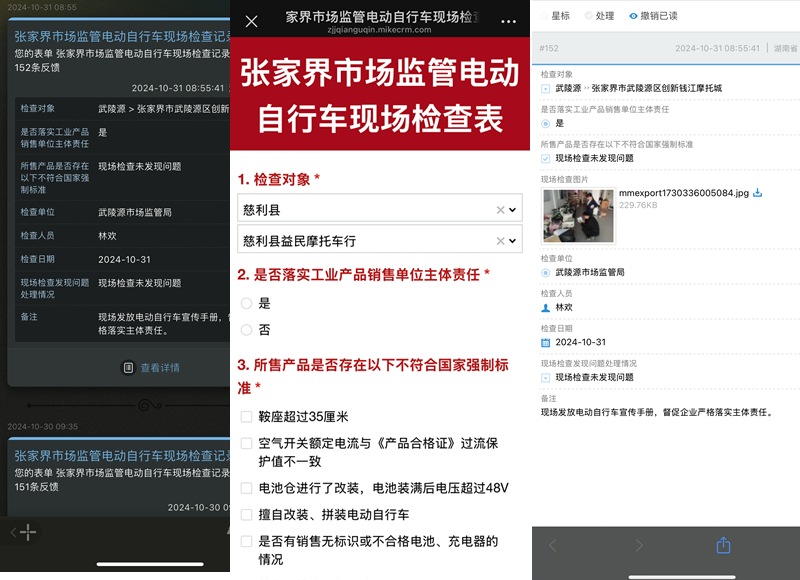Open the three-dot more options menu
This screenshot has width=800, height=580.
pyautogui.click(x=509, y=21)
